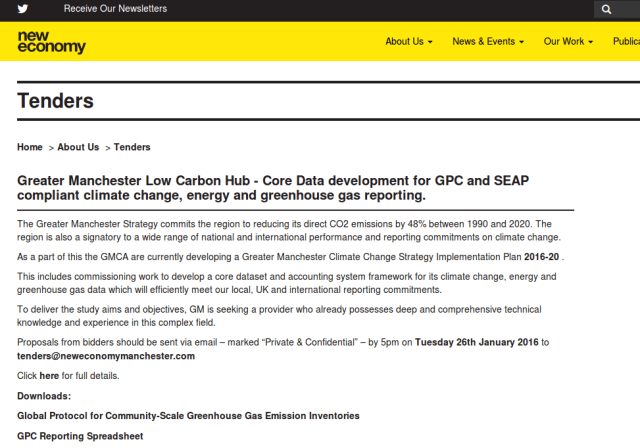Click the bold 2016-20 plan text
Image resolution: width=640 pixels, height=448 pixels.
pos(539,257)
